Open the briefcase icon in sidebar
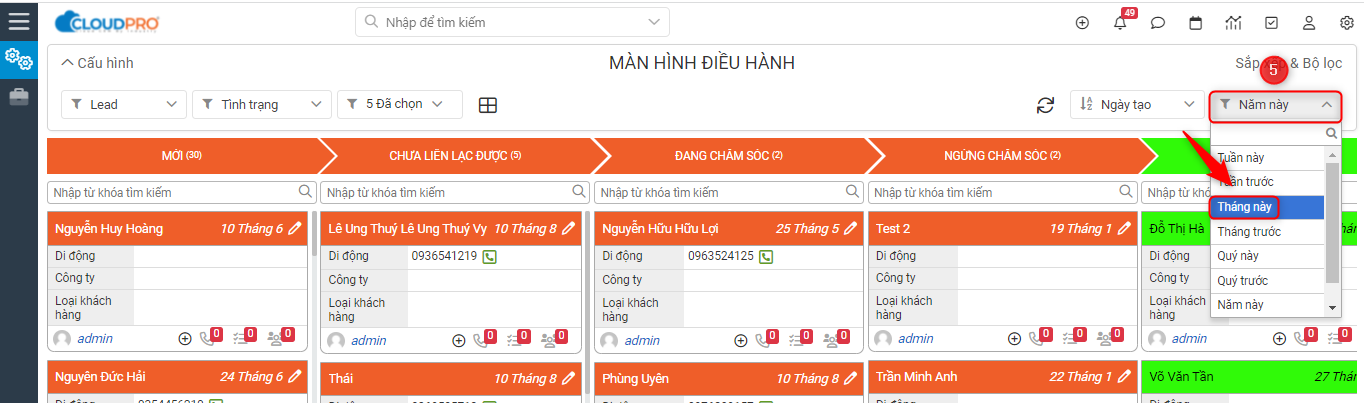This screenshot has width=1364, height=403. (x=18, y=97)
